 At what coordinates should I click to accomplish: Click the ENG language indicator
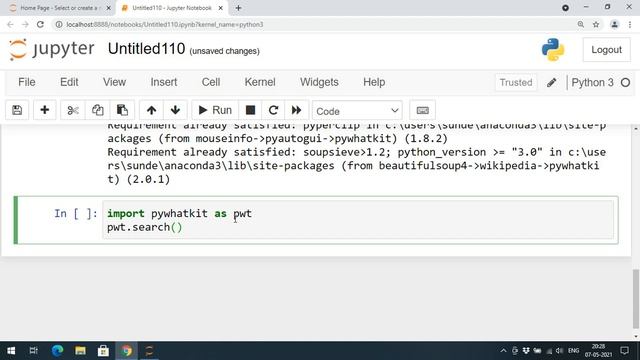tap(573, 351)
